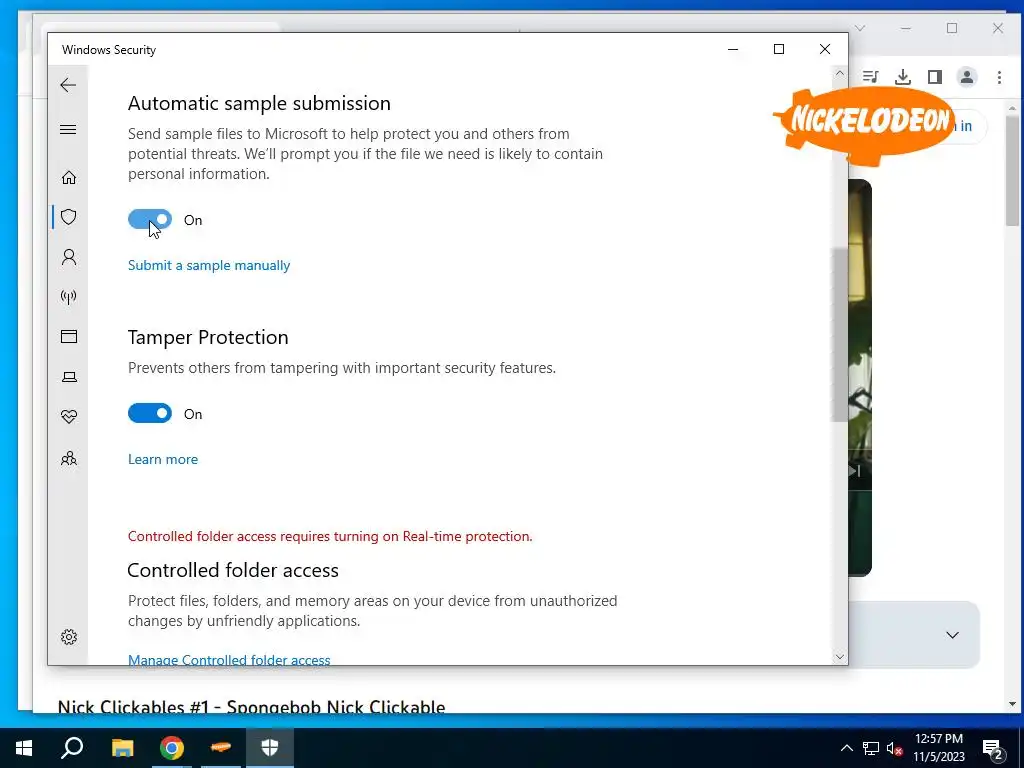Open Device performance & health heart icon
Image resolution: width=1024 pixels, height=768 pixels.
pyautogui.click(x=69, y=417)
